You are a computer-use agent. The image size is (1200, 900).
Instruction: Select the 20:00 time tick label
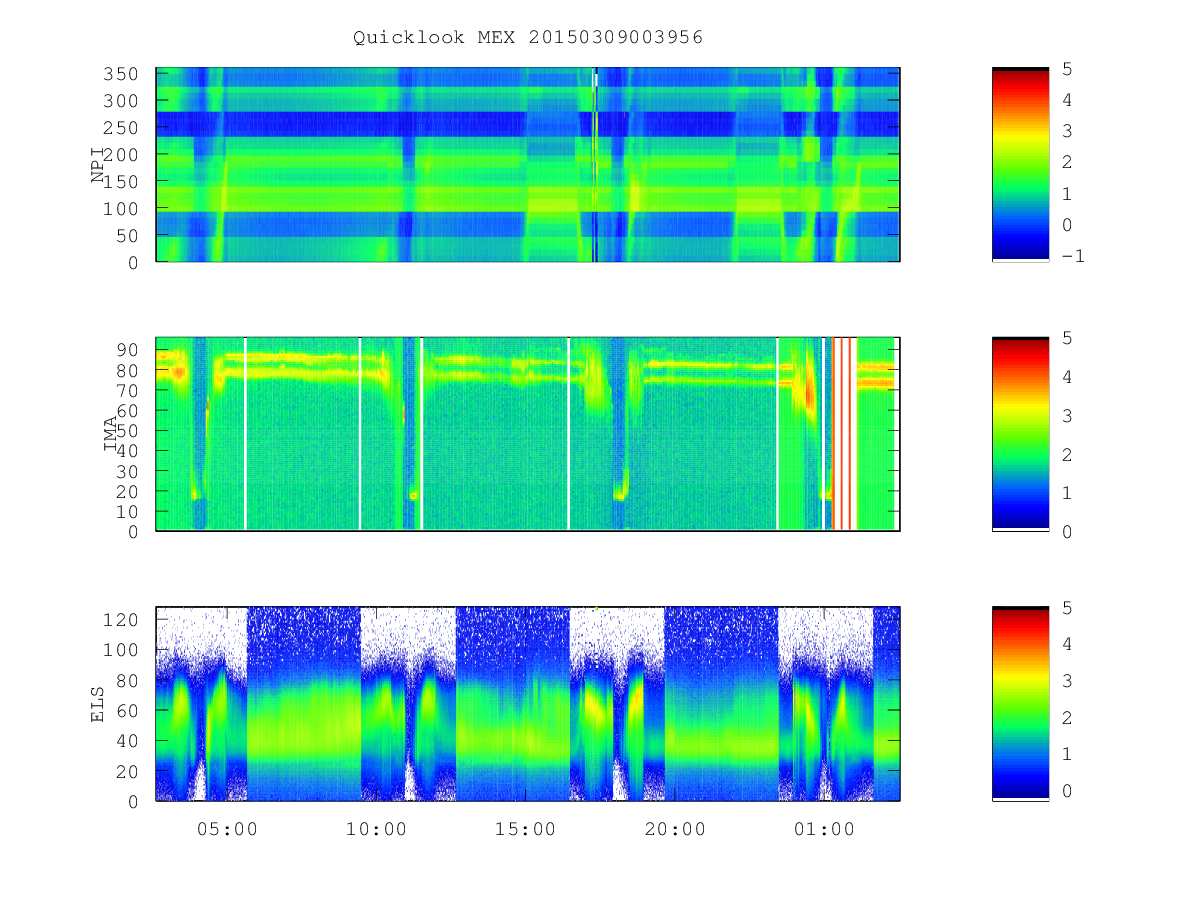coord(675,829)
